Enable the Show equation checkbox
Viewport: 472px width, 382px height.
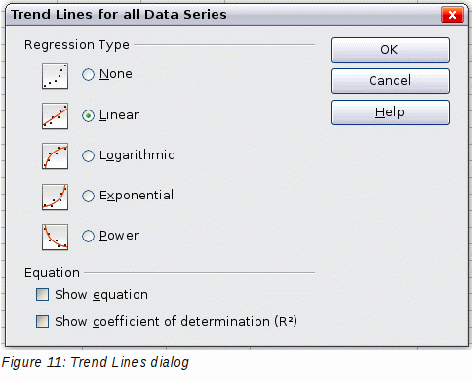pyautogui.click(x=42, y=295)
